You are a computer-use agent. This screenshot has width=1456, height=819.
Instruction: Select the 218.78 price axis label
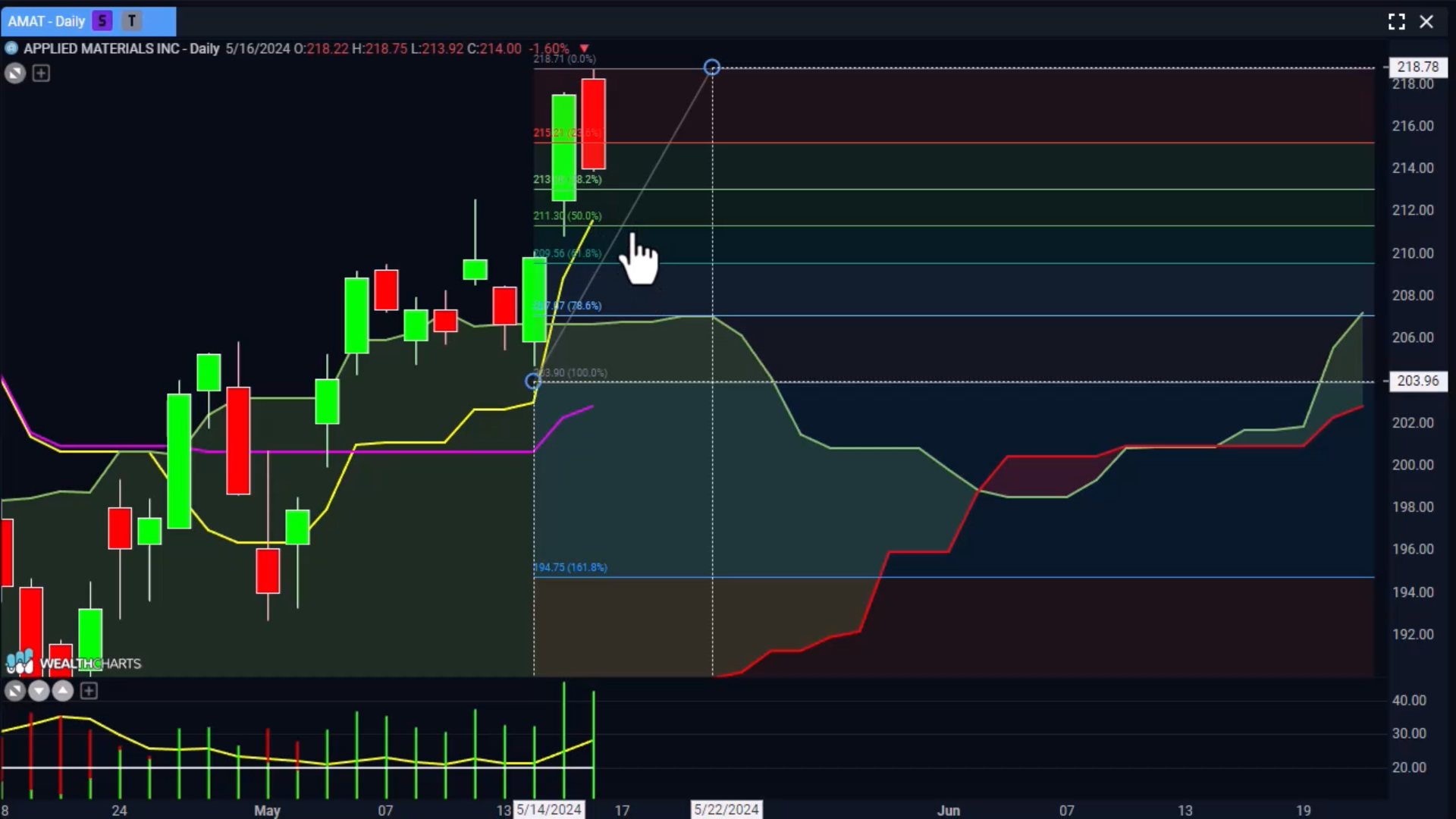click(x=1417, y=67)
